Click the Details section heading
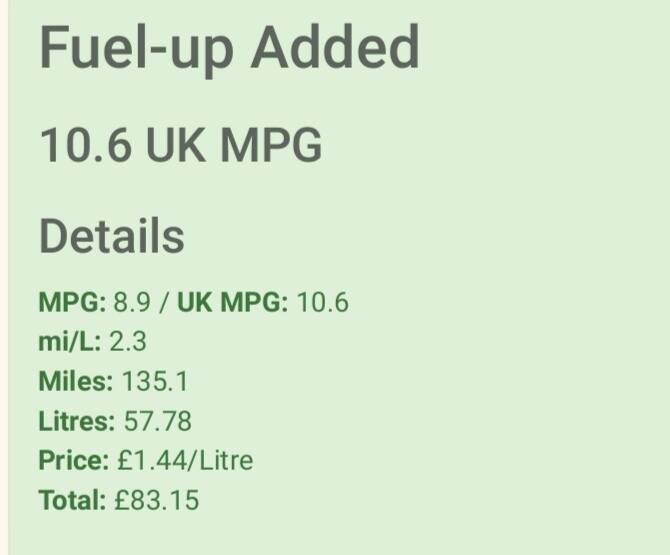 112,235
